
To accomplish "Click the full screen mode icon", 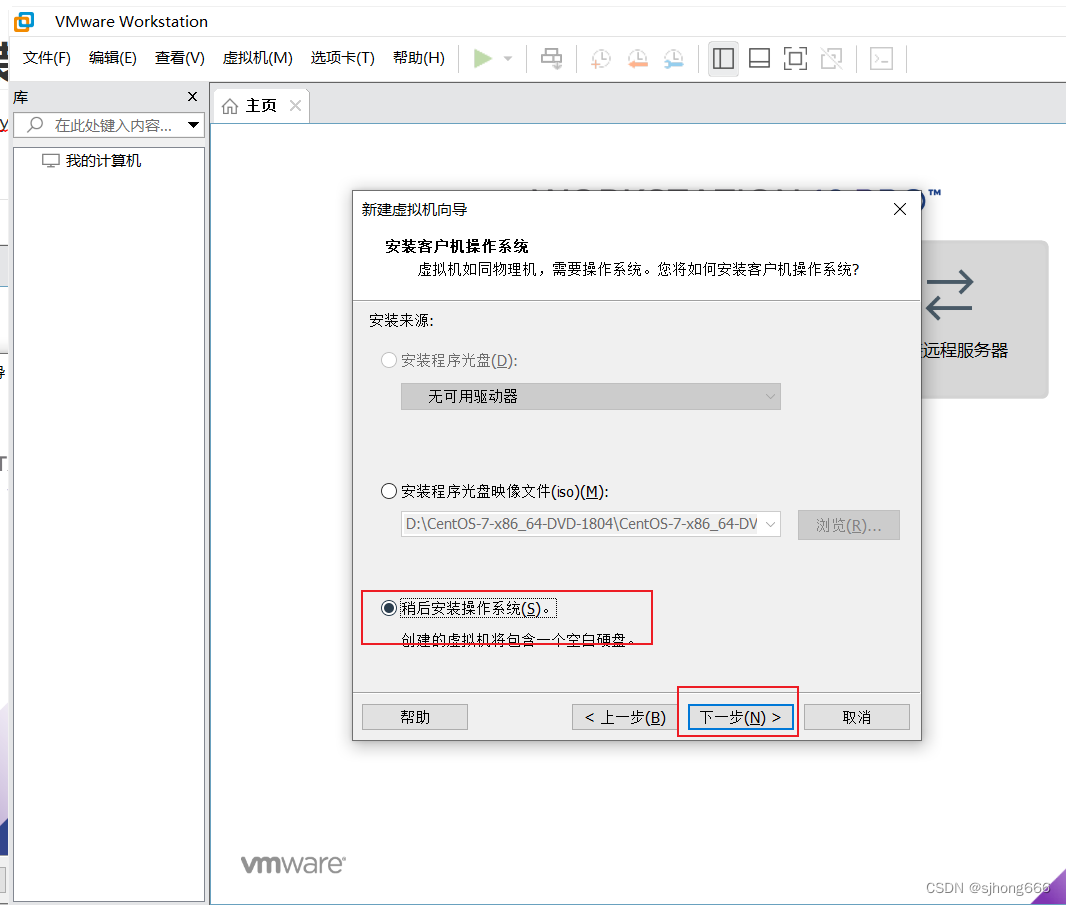I will coord(795,58).
